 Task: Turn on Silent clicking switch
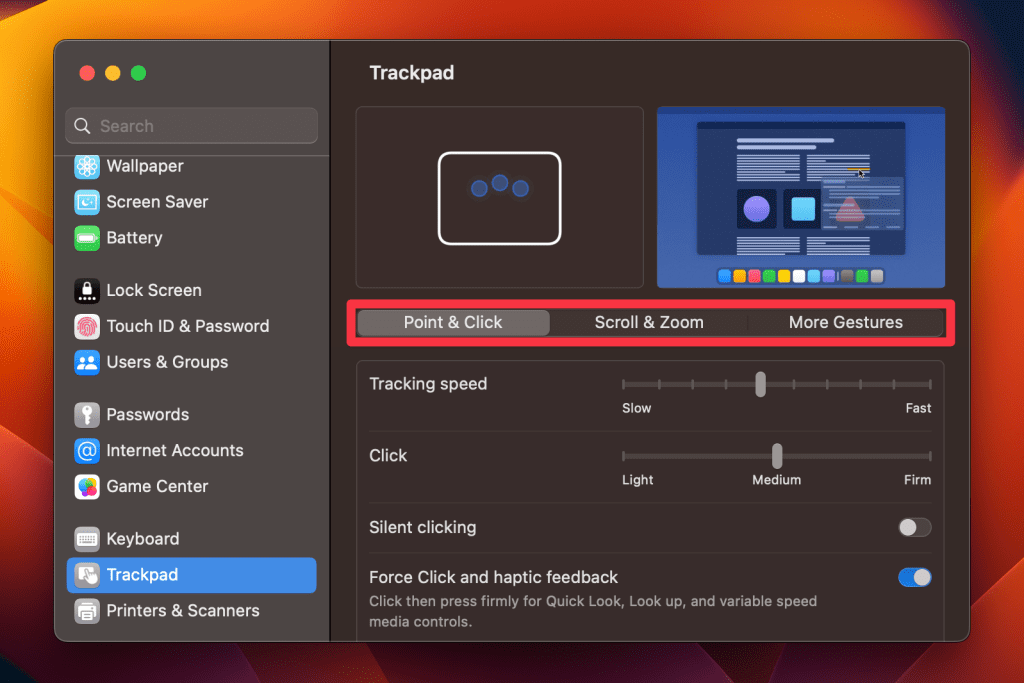click(914, 527)
